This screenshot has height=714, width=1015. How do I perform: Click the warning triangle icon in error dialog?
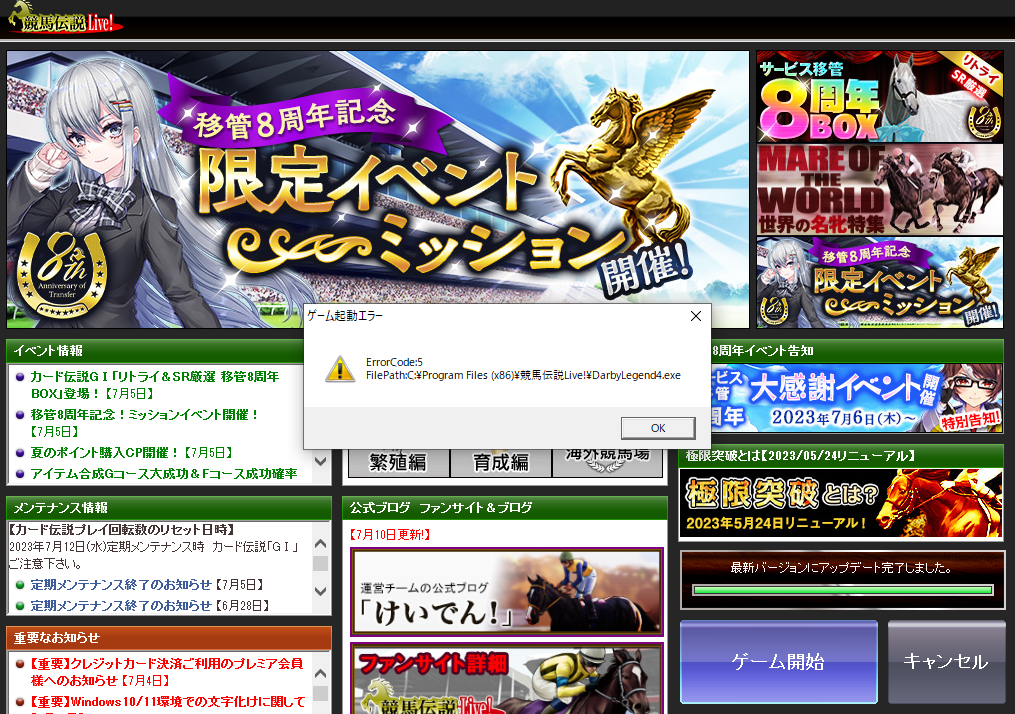pos(340,370)
